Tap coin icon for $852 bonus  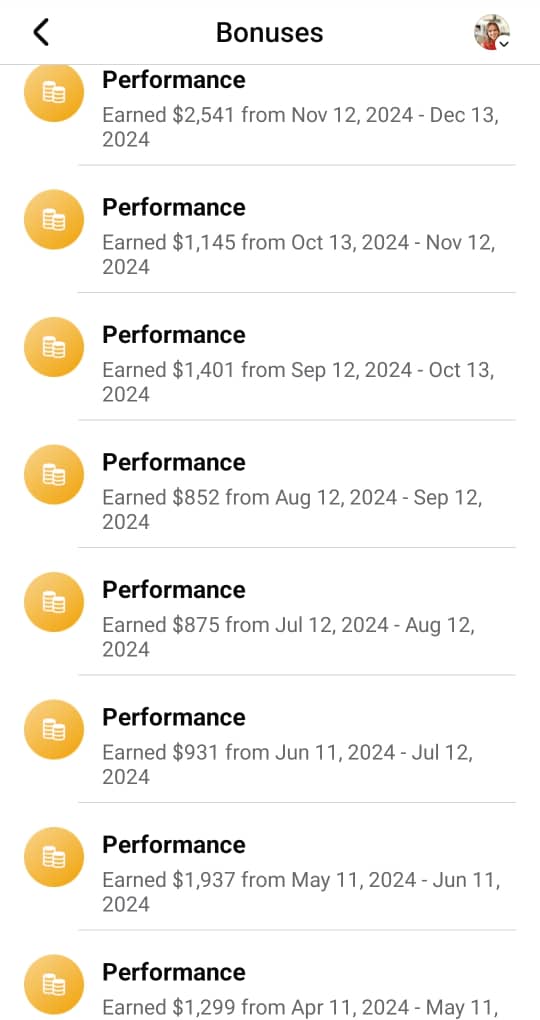(54, 475)
